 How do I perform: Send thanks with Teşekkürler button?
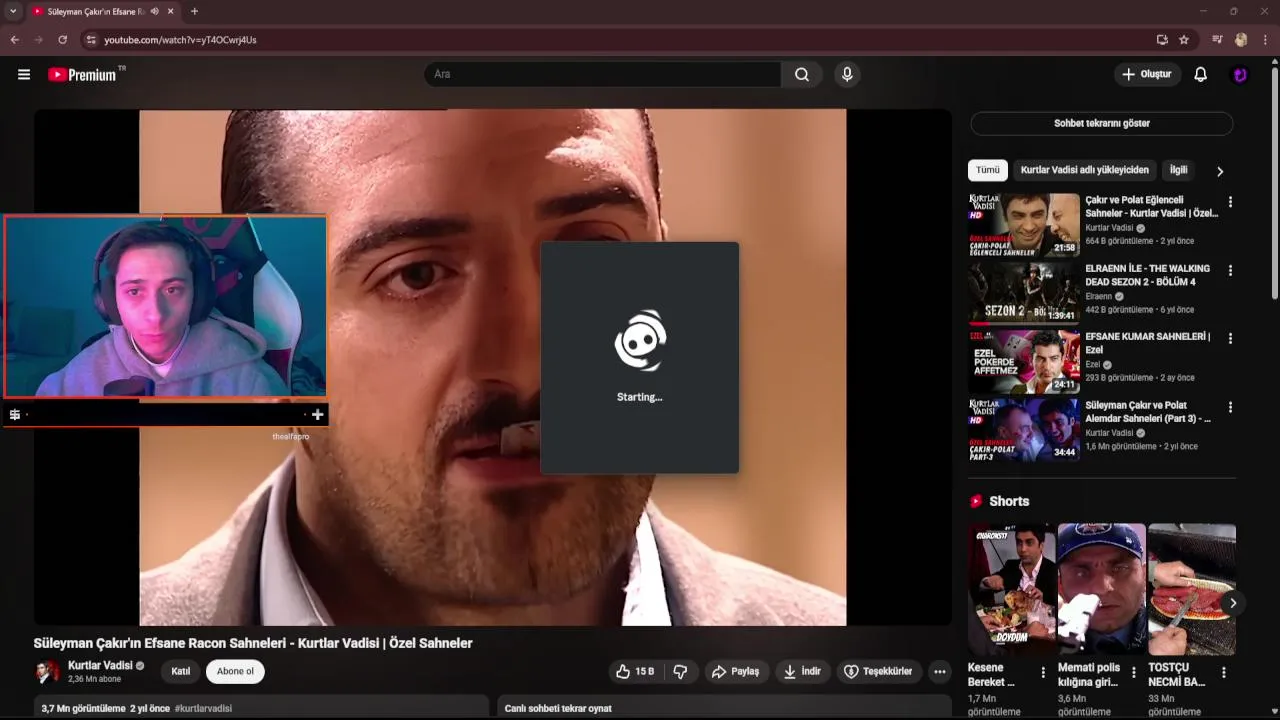pyautogui.click(x=878, y=671)
